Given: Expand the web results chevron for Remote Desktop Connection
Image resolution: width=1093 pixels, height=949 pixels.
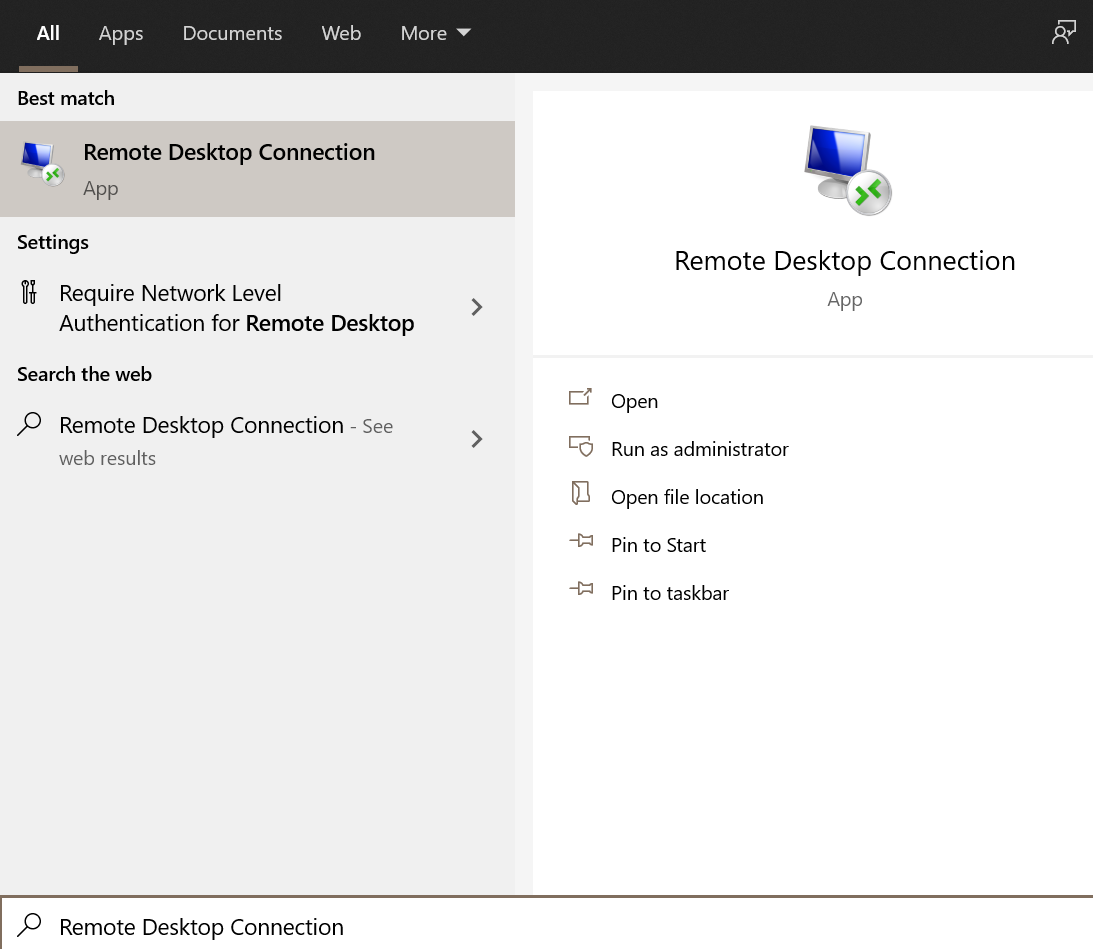Looking at the screenshot, I should pyautogui.click(x=477, y=440).
